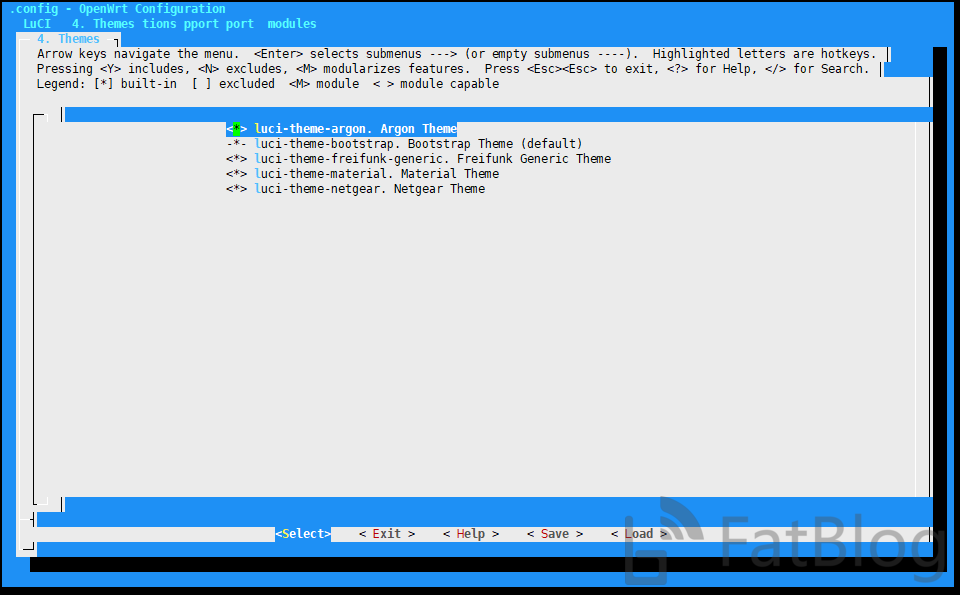The height and width of the screenshot is (595, 960).
Task: Select luci-theme-bootstrap. Bootstrap Theme (default) entry
Action: [418, 144]
